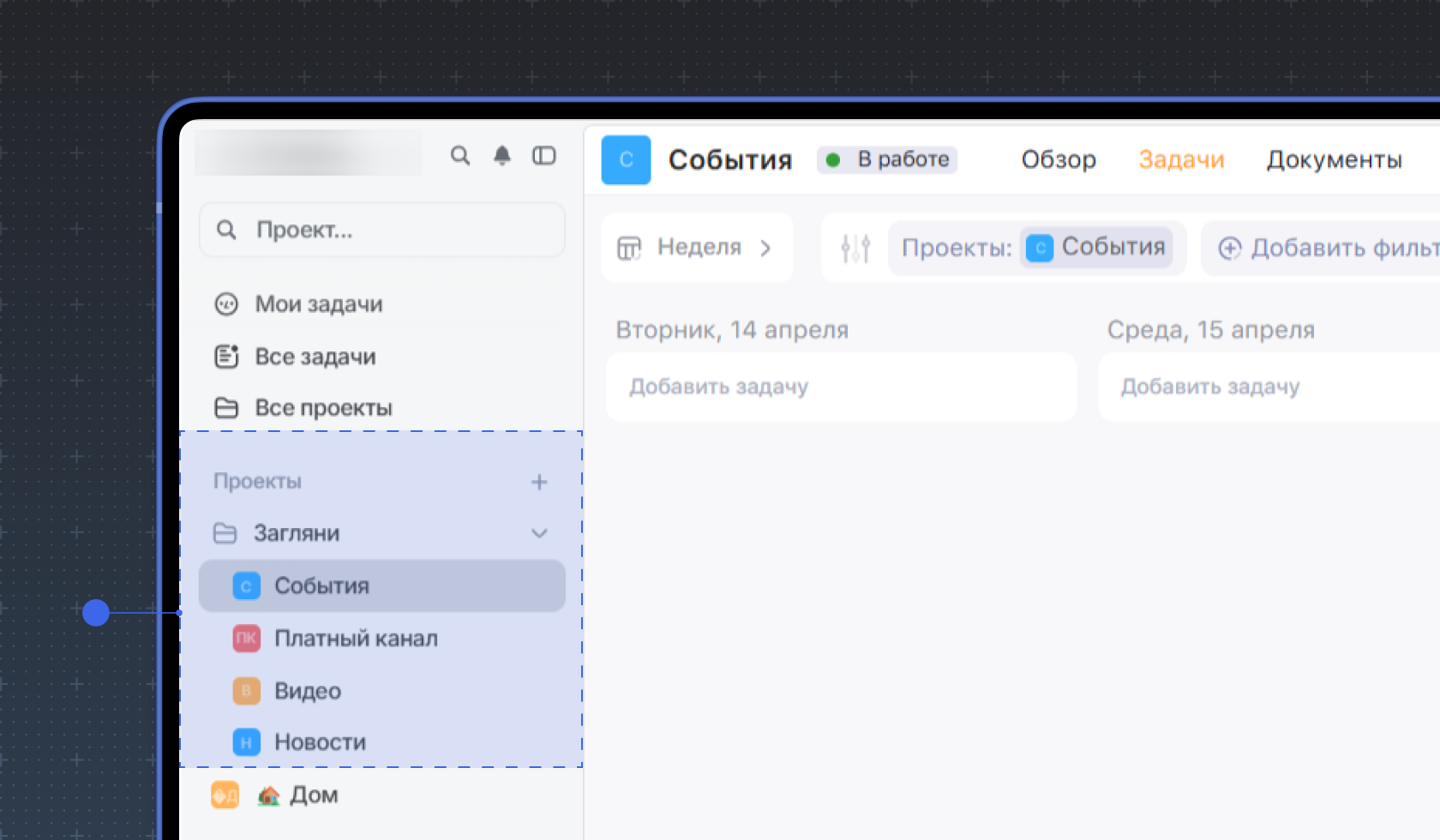Click the red 'ПК' icon of Платный канал
Viewport: 1440px width, 840px height.
(246, 639)
